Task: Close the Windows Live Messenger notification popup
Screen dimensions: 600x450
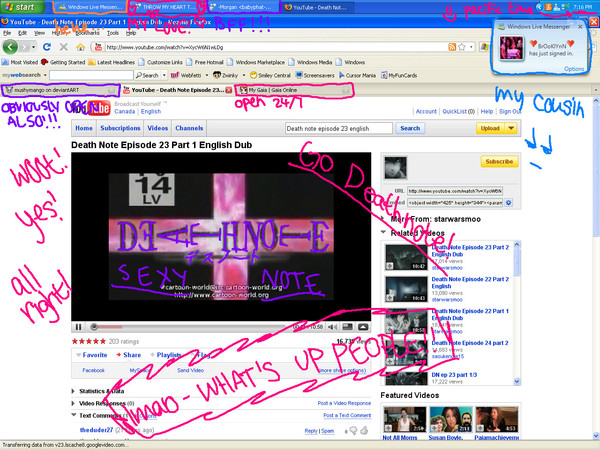Action: point(580,27)
